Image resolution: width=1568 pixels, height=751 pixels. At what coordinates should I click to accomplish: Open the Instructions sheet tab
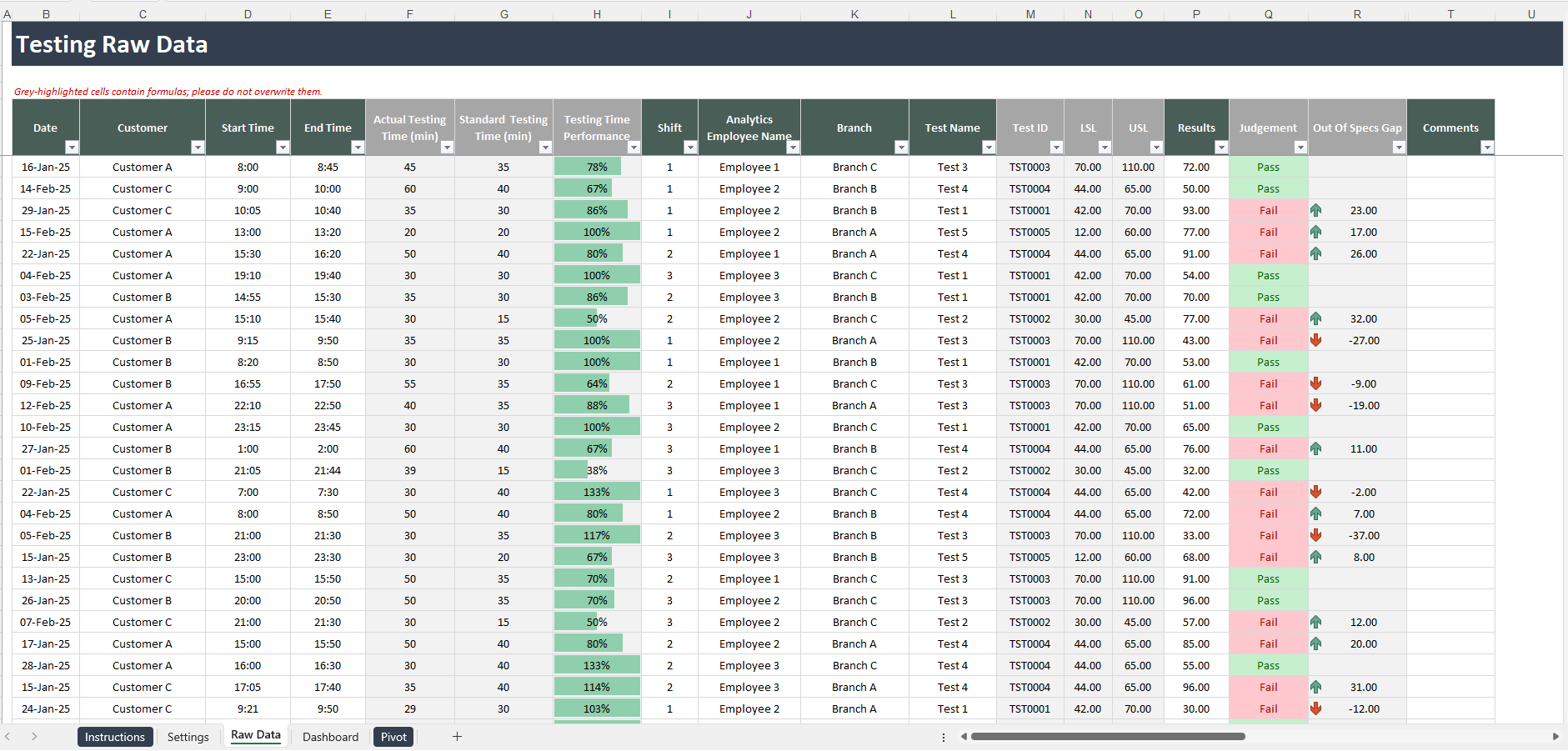point(115,737)
